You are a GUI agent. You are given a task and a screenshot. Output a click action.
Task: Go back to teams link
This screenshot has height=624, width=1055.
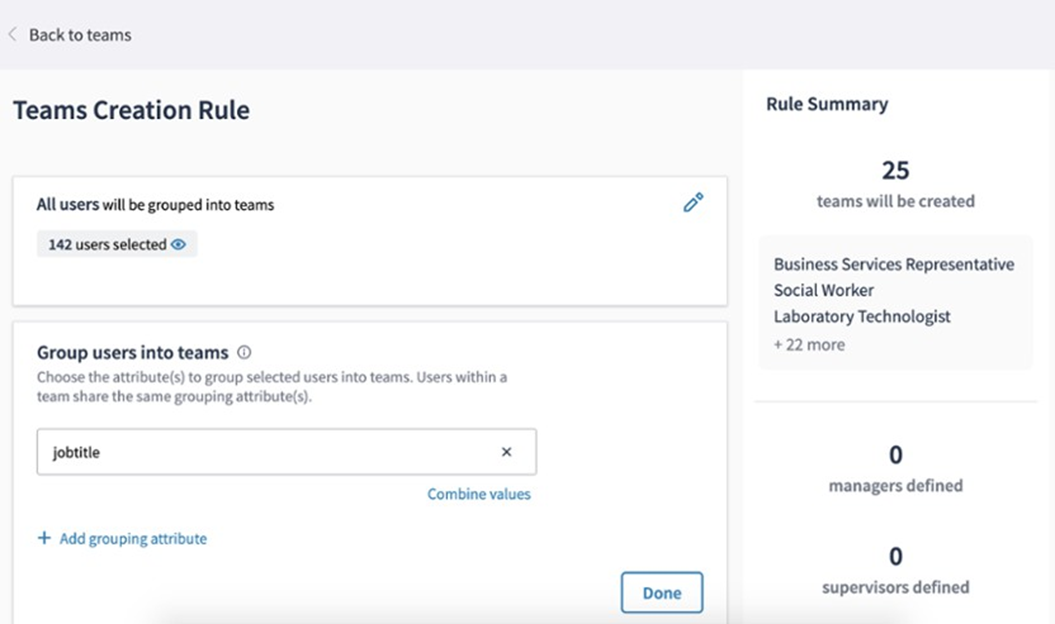(x=80, y=35)
